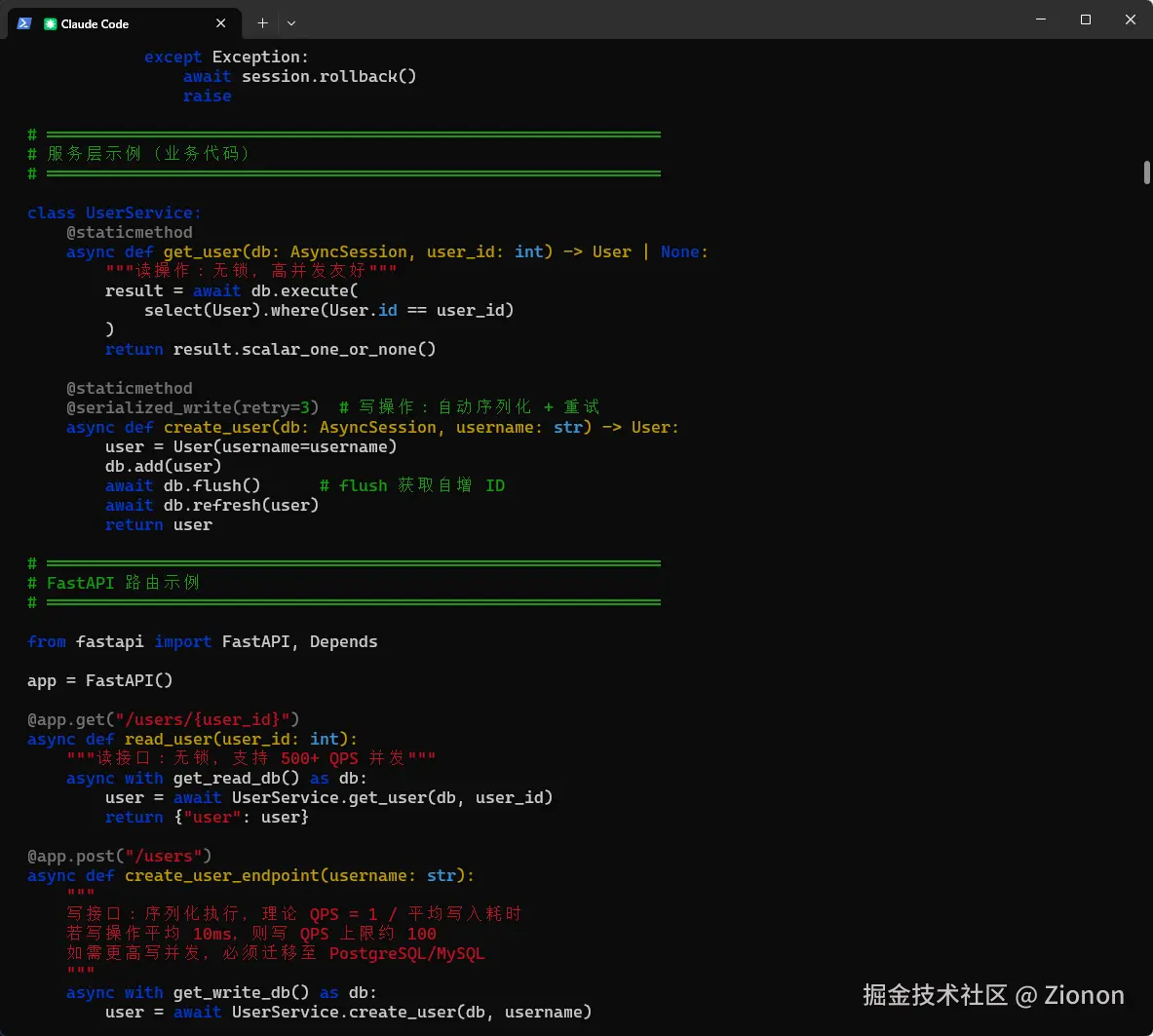Click '@app.post("/users")' decorator

[119, 856]
